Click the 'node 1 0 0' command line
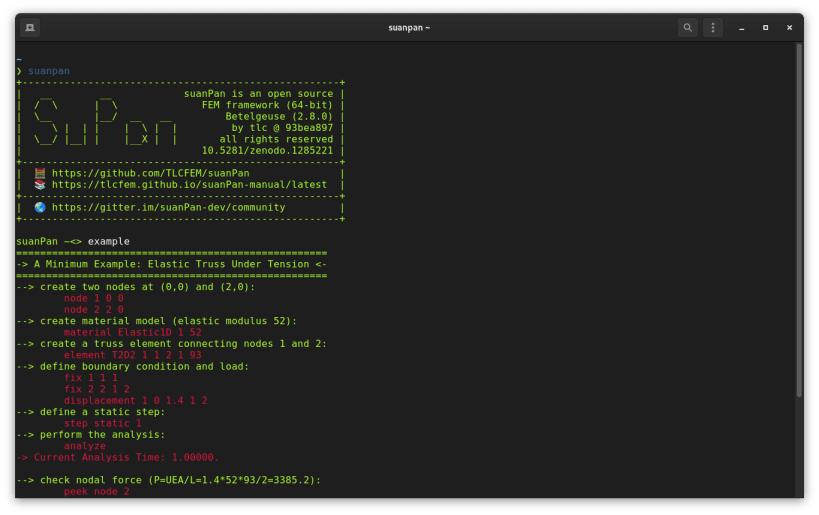This screenshot has height=515, width=819. pyautogui.click(x=93, y=298)
